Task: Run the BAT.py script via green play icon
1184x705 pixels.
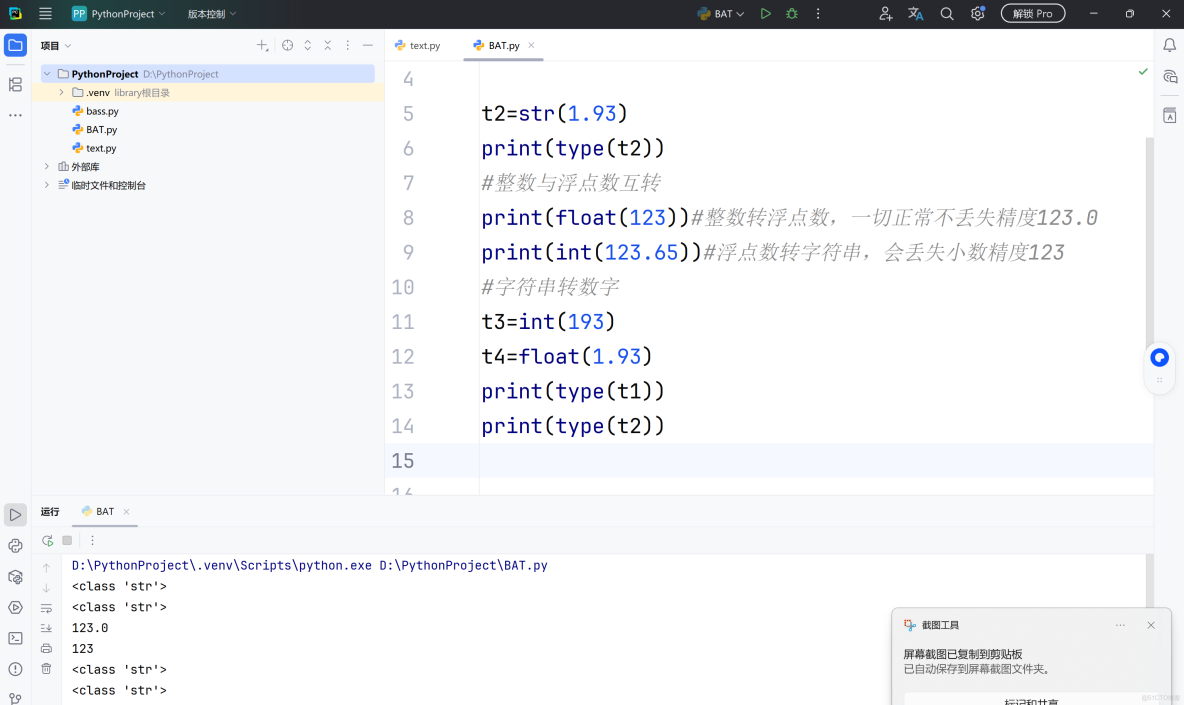Action: [x=763, y=13]
